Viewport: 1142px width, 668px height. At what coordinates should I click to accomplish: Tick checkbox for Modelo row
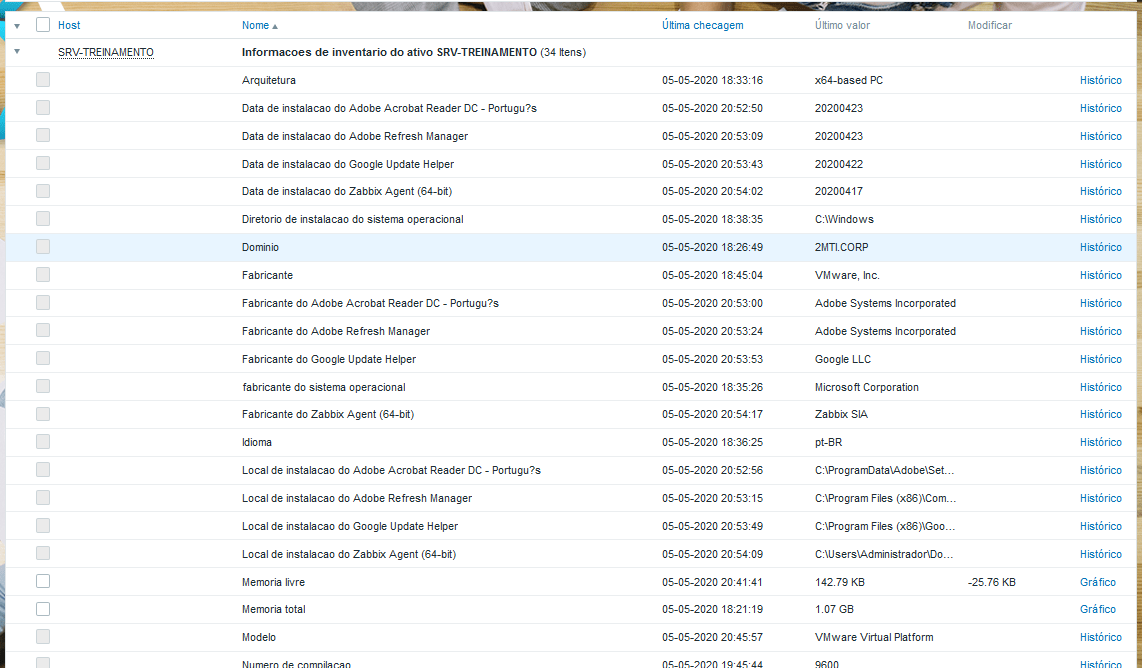(43, 637)
